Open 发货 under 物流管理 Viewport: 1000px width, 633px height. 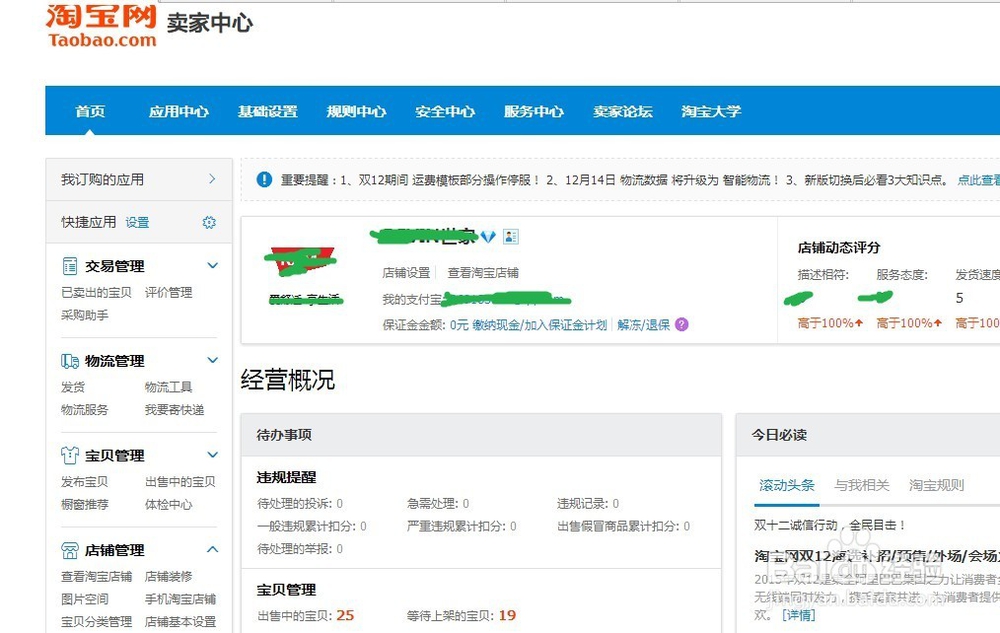click(73, 387)
